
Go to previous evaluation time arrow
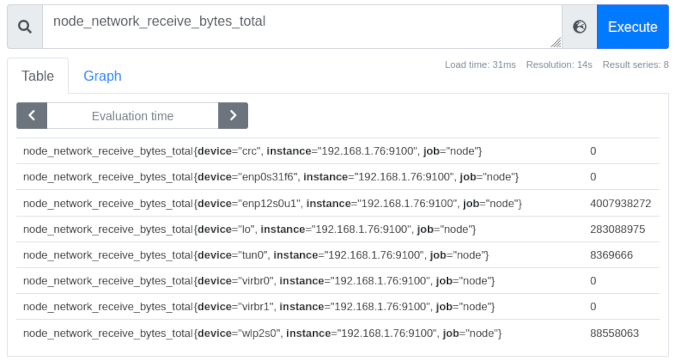(31, 115)
